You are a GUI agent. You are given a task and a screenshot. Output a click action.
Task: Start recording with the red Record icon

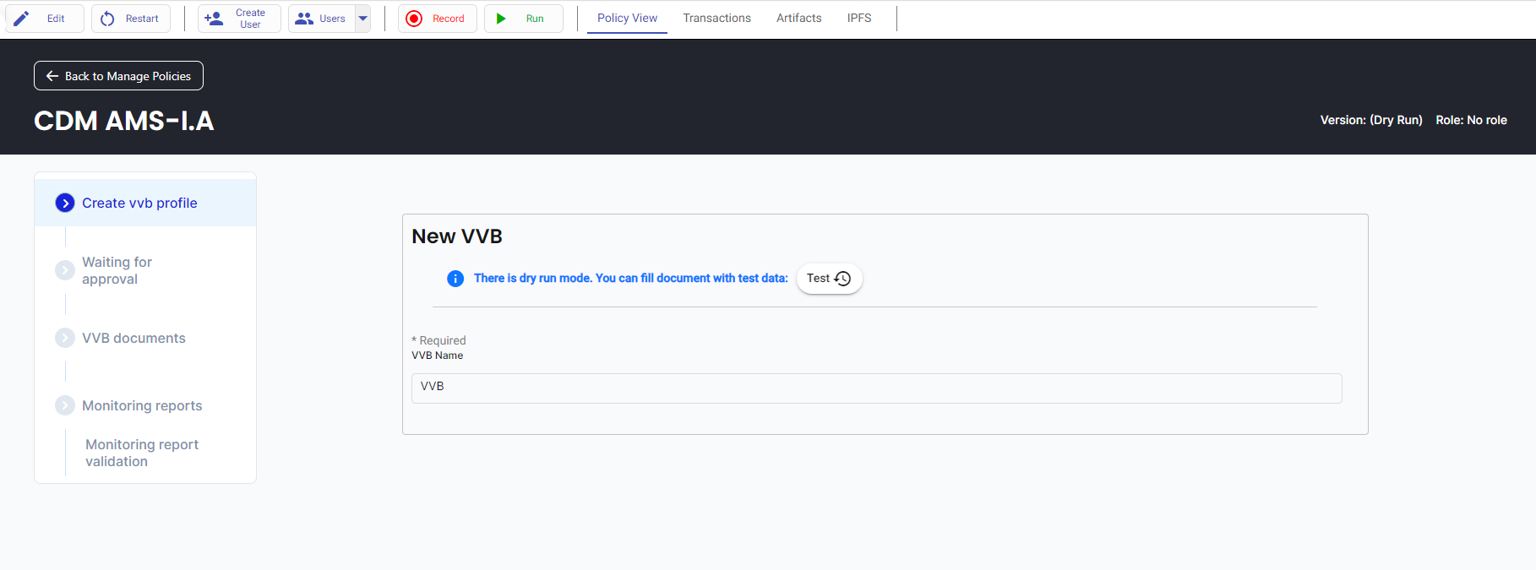pyautogui.click(x=414, y=18)
